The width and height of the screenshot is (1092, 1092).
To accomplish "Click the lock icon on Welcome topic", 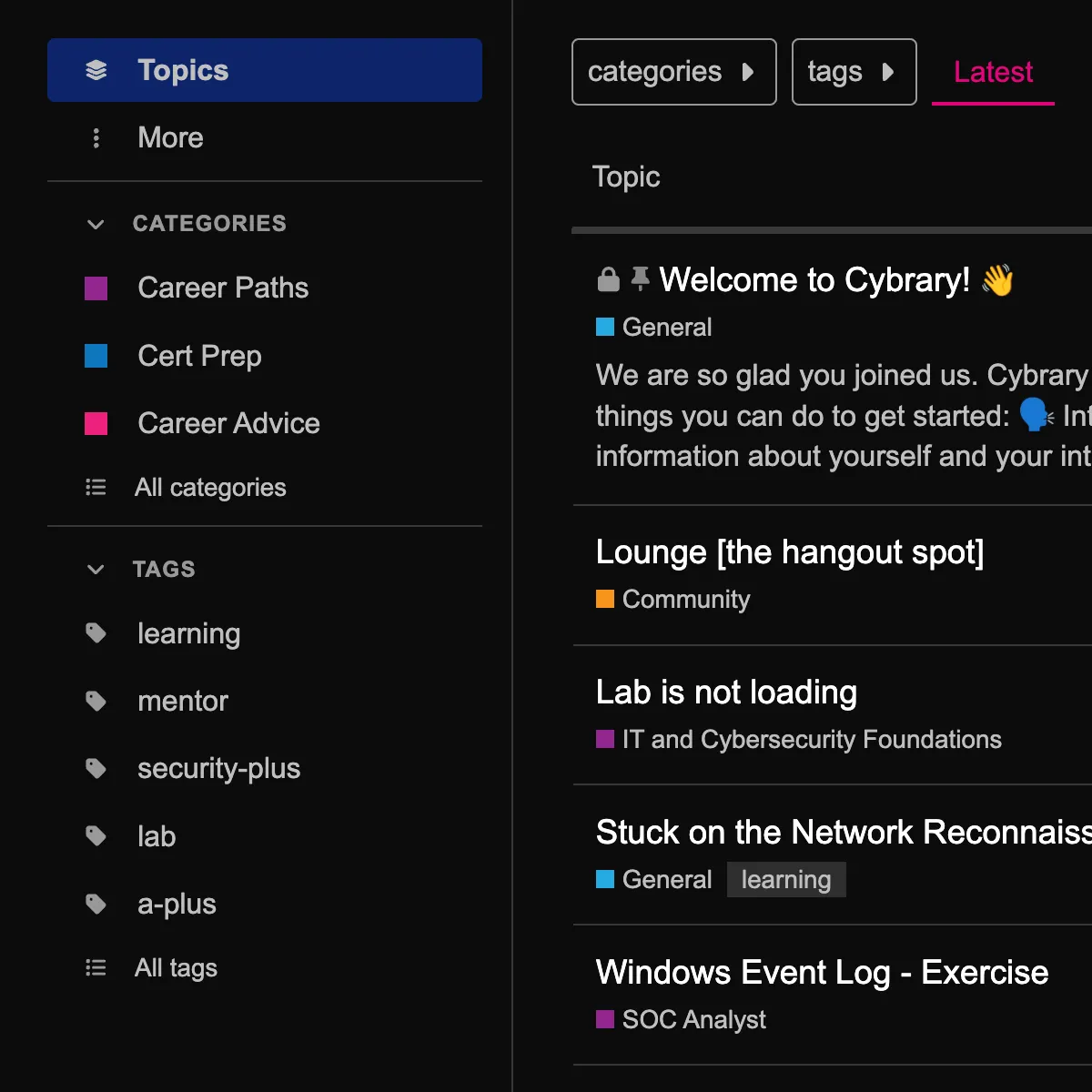I will coord(608,279).
